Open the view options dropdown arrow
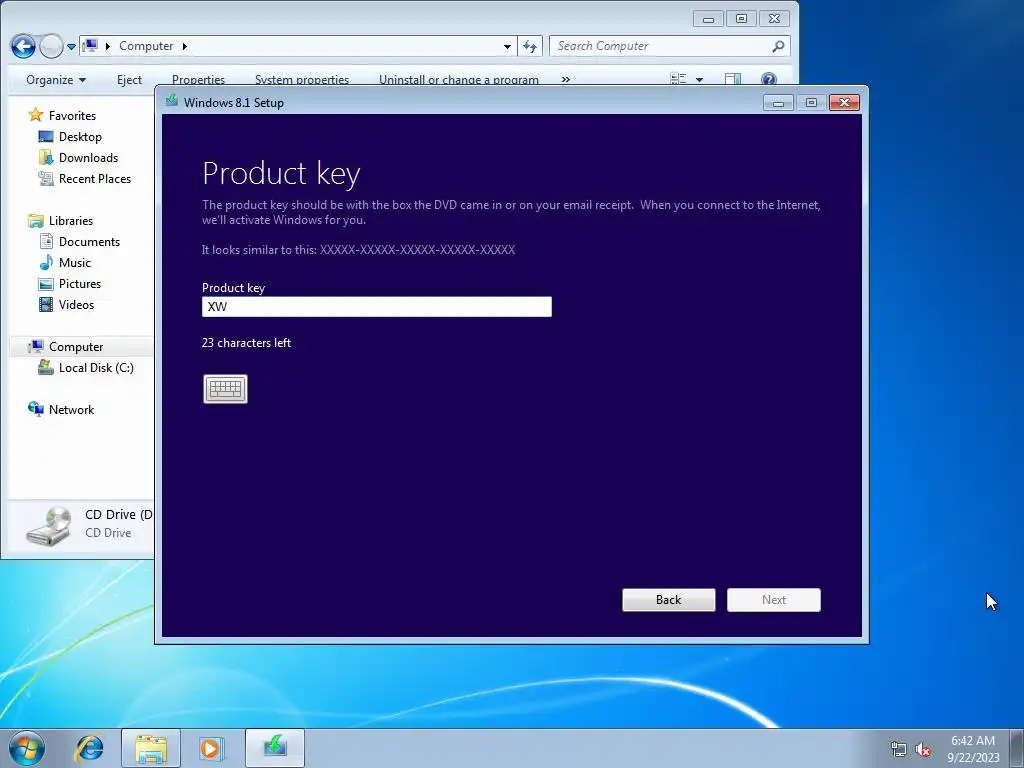The width and height of the screenshot is (1024, 768). tap(699, 80)
